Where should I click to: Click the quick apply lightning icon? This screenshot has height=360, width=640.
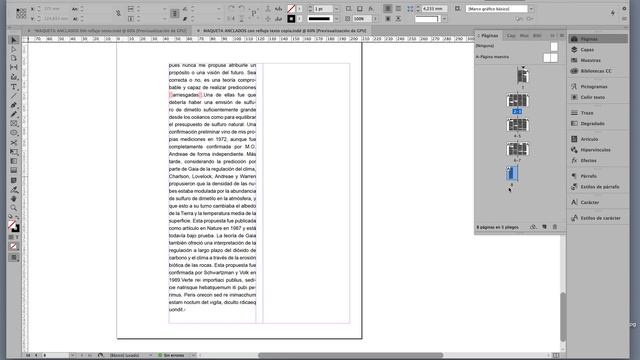tap(613, 13)
